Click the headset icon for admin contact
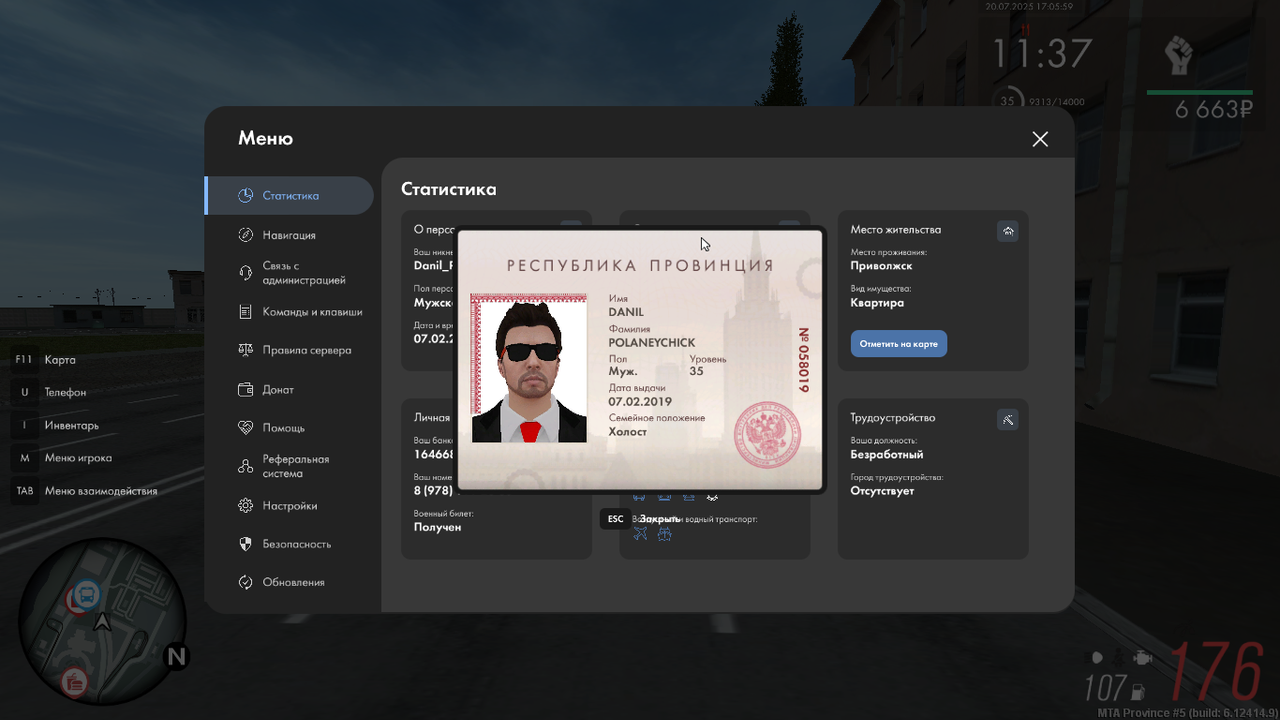The width and height of the screenshot is (1280, 720). (245, 273)
